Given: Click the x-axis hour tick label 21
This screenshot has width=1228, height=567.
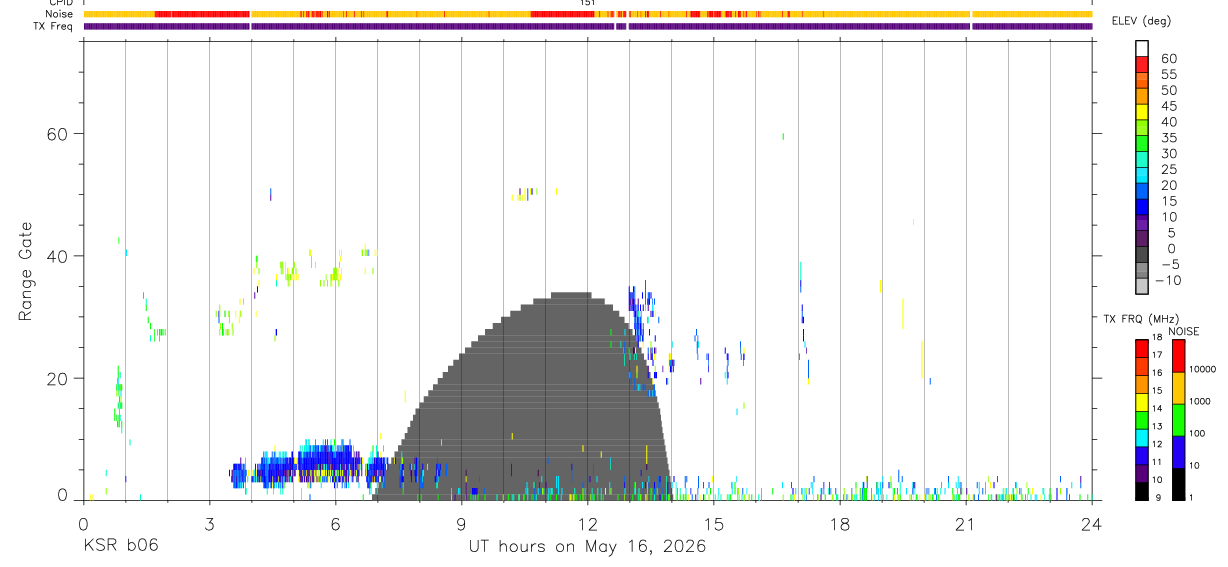Looking at the screenshot, I should (x=966, y=523).
